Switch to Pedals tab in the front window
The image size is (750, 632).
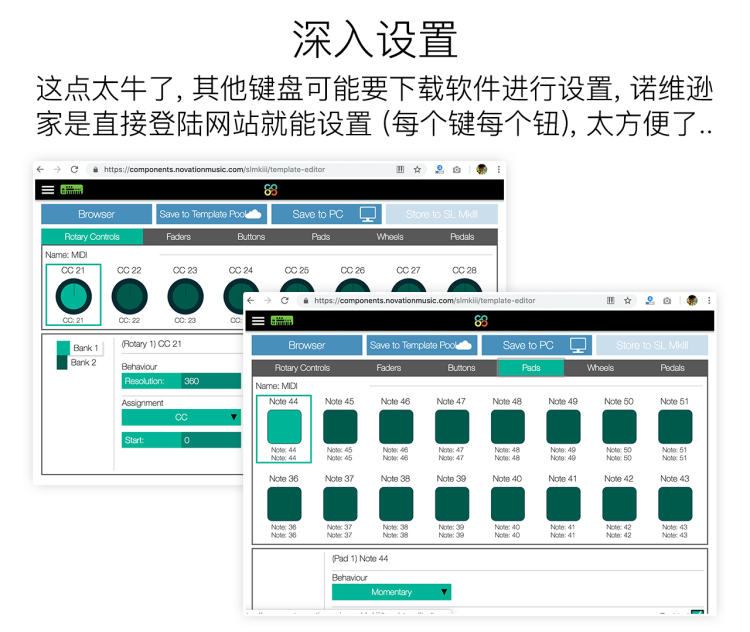pos(673,367)
